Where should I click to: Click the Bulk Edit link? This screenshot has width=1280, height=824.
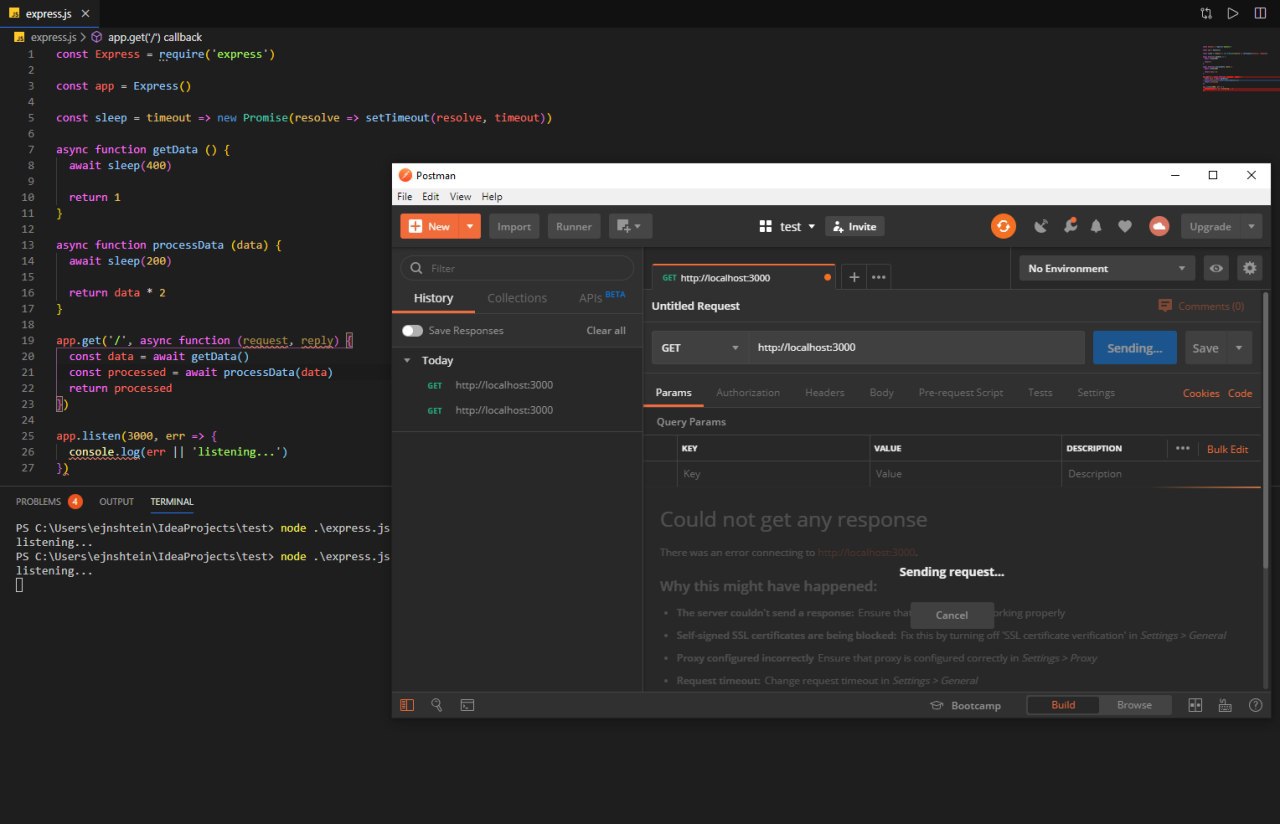coord(1228,449)
